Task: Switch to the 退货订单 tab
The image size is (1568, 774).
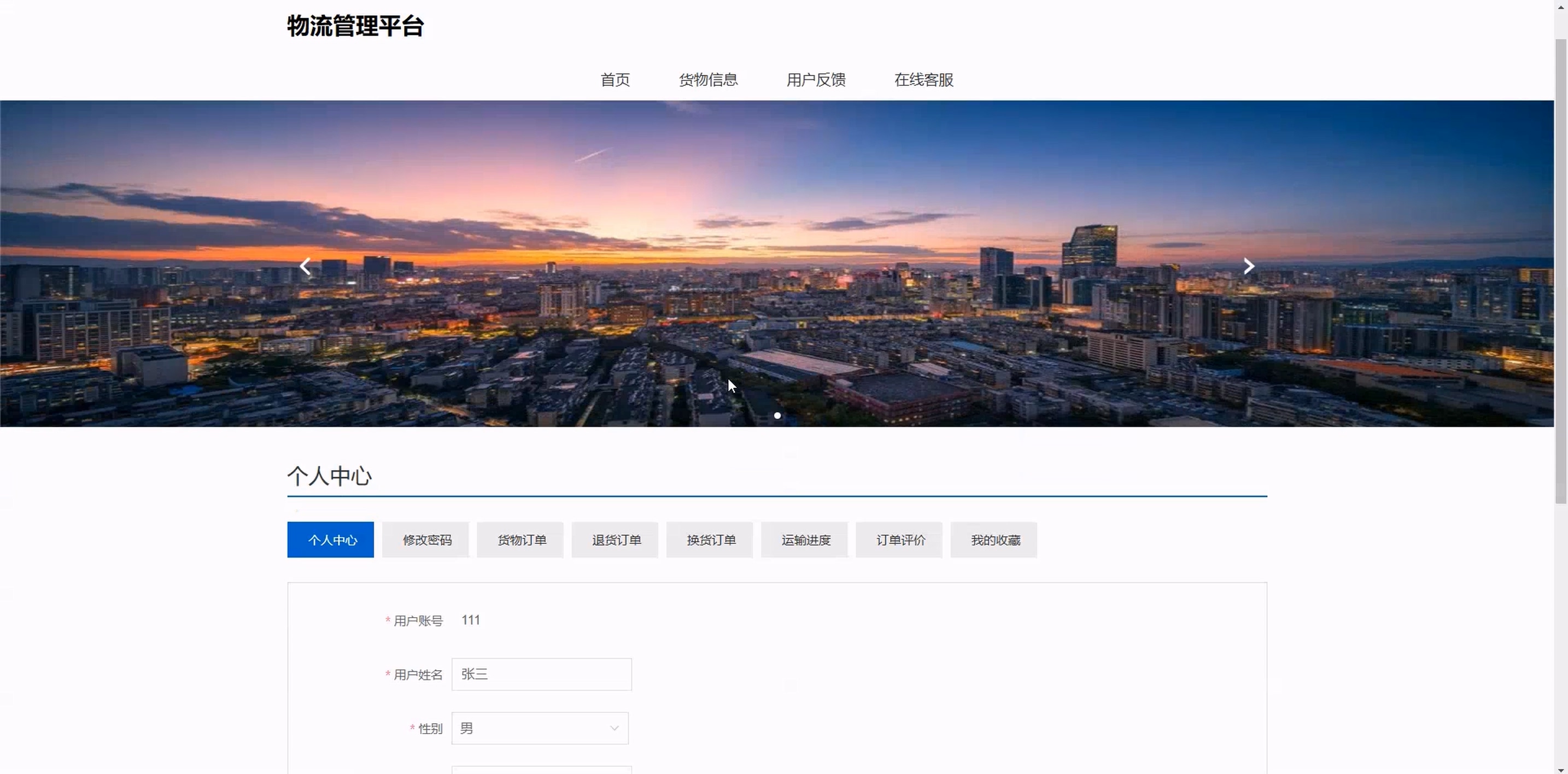Action: coord(616,540)
